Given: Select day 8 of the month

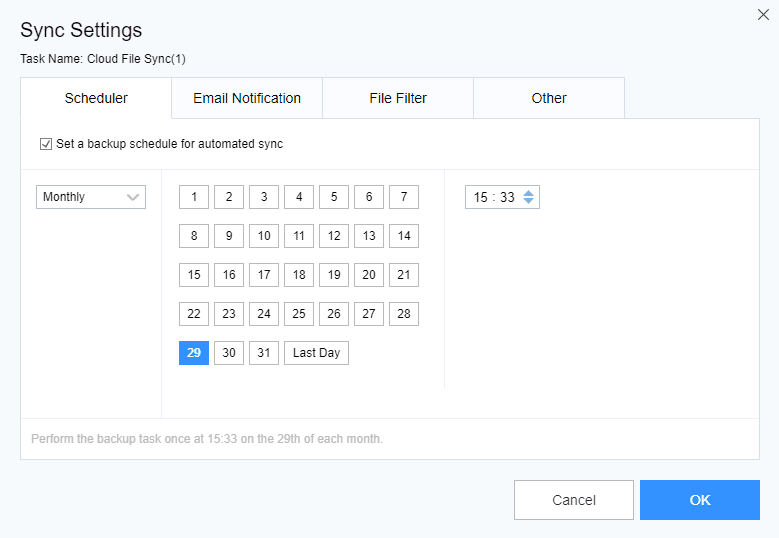Looking at the screenshot, I should click(194, 236).
